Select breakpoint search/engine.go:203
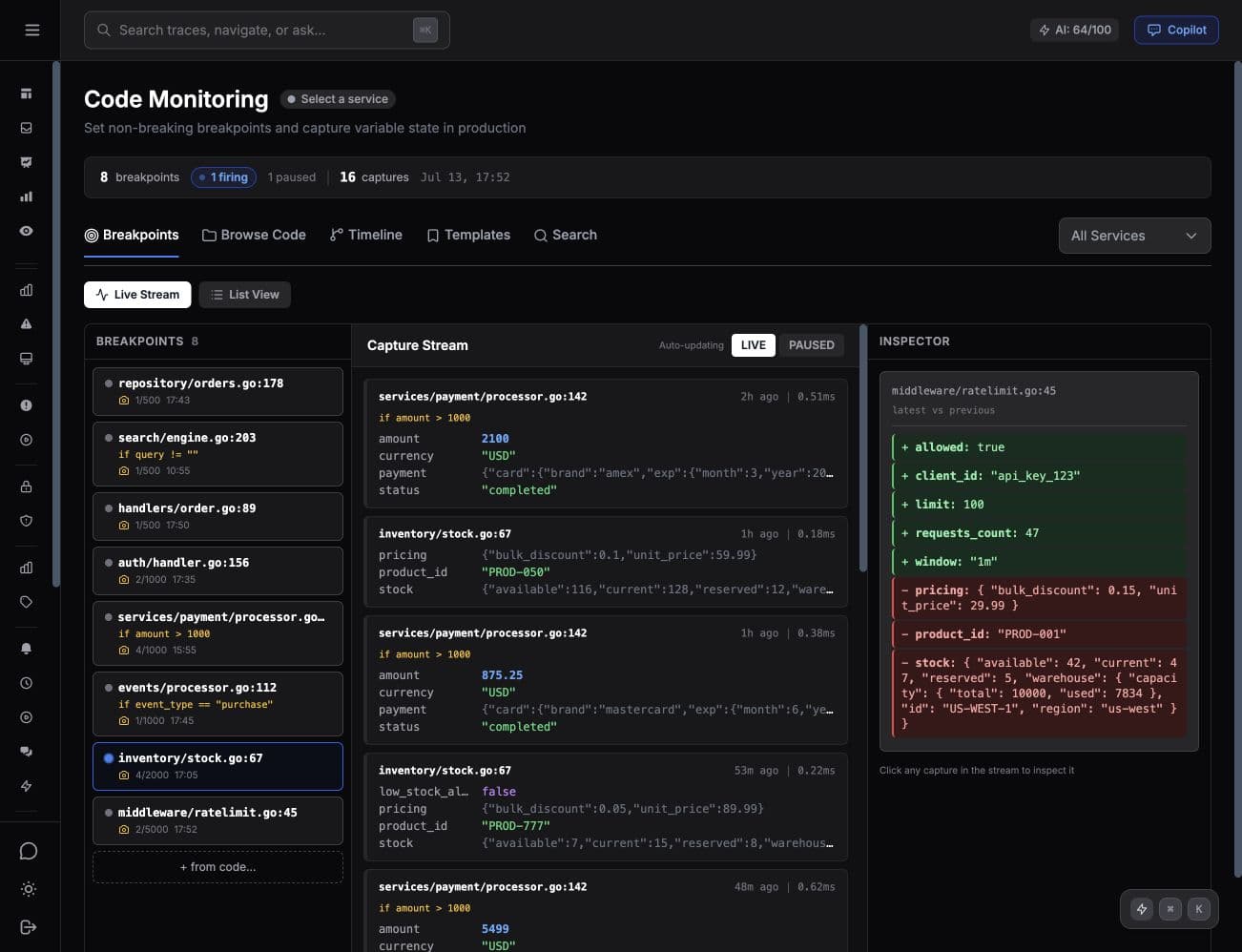 pos(217,454)
